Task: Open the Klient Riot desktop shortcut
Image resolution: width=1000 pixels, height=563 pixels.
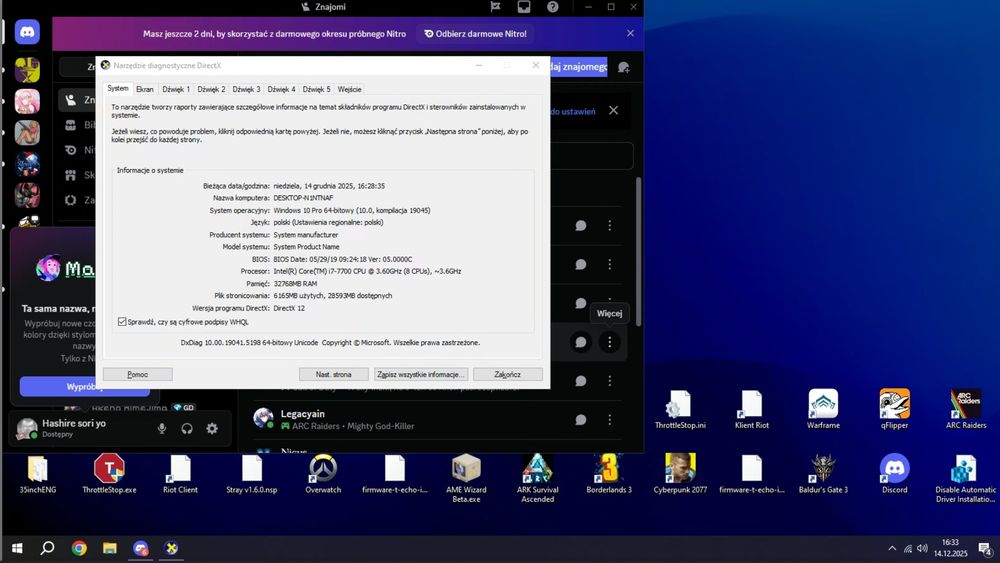Action: (752, 409)
